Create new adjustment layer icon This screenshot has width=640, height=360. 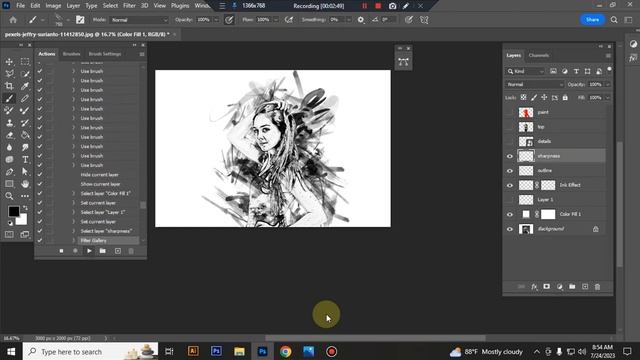click(x=560, y=287)
